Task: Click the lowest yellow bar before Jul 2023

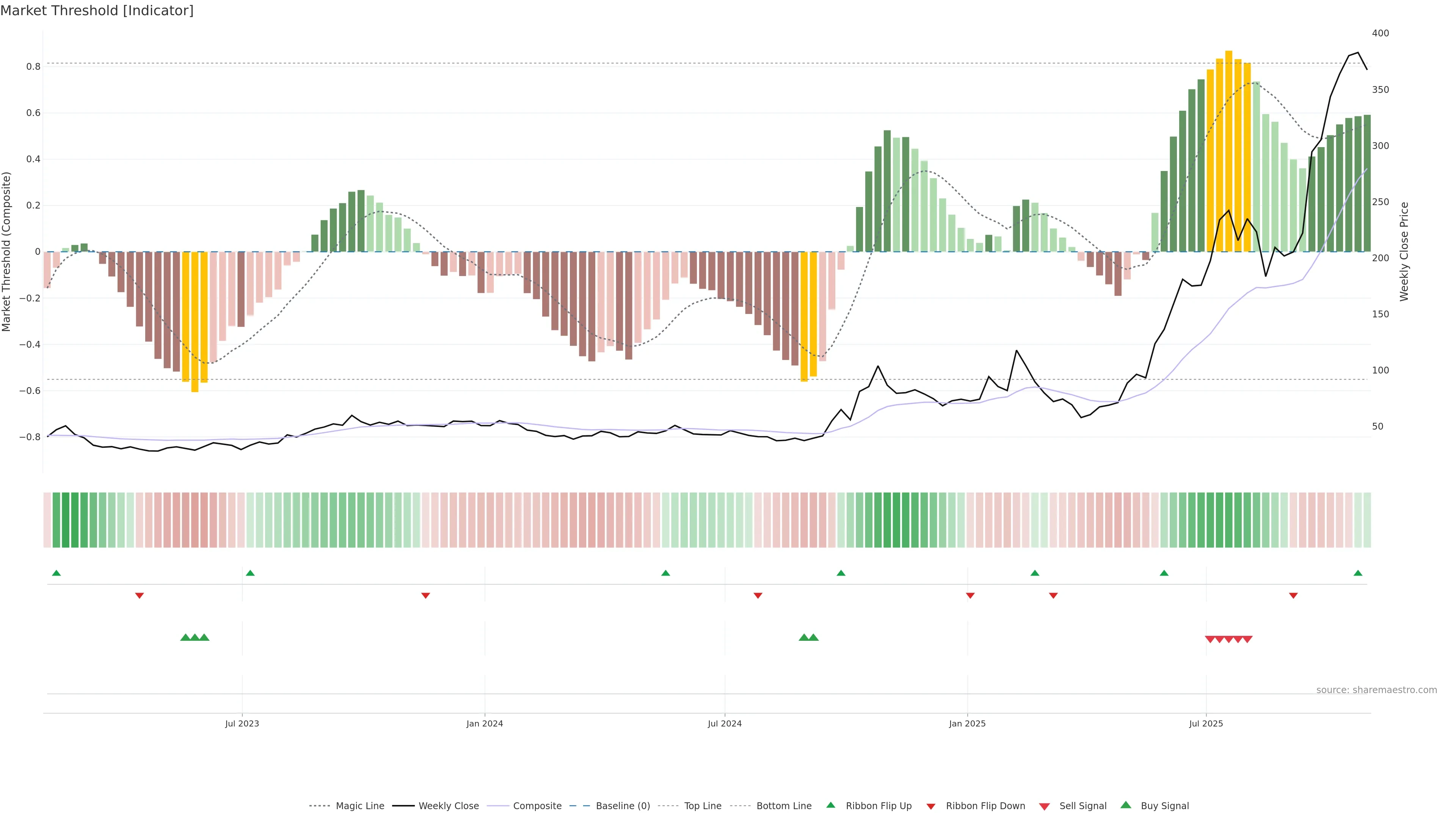Action: click(195, 322)
